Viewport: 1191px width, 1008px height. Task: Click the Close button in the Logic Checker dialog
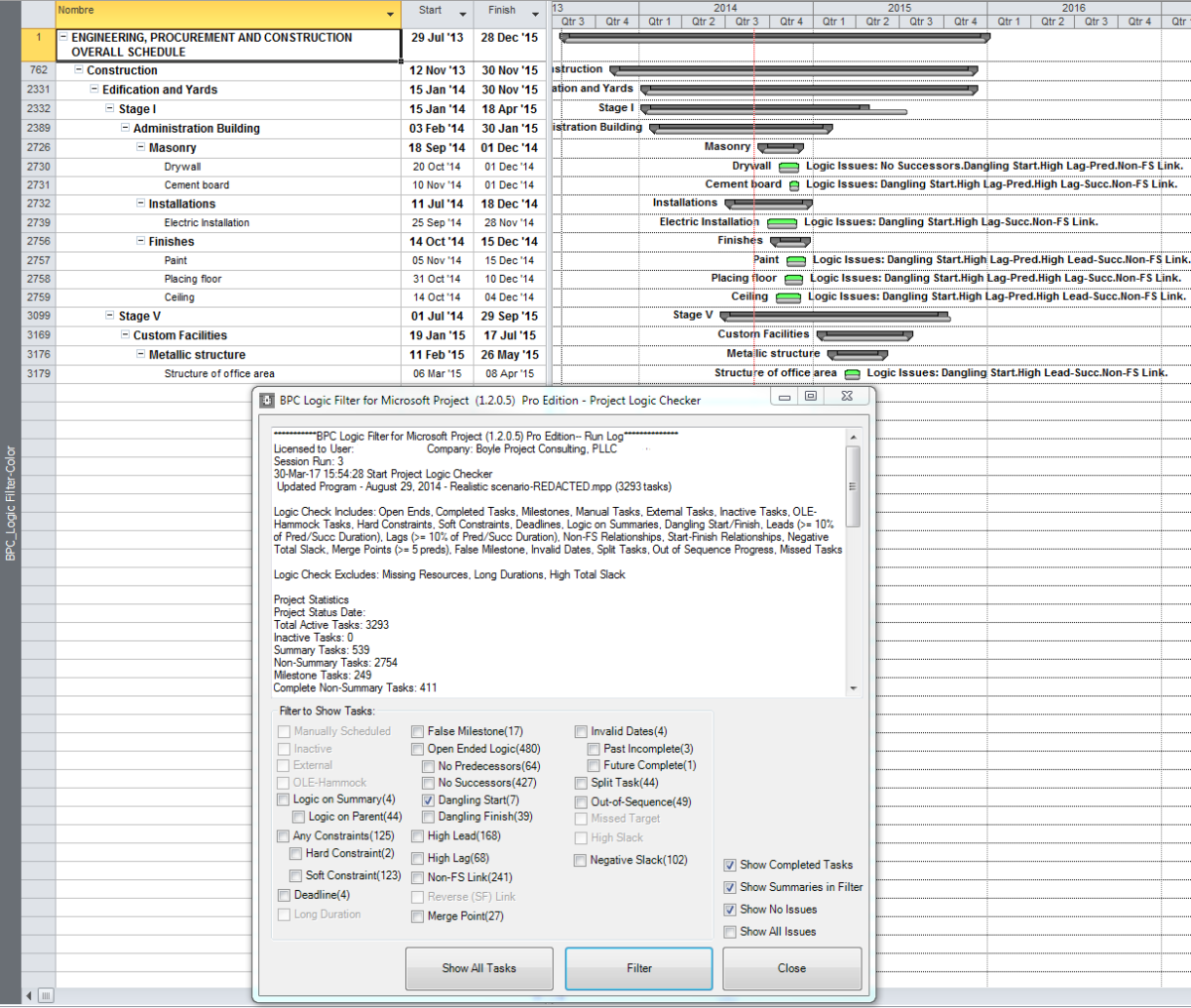click(791, 968)
